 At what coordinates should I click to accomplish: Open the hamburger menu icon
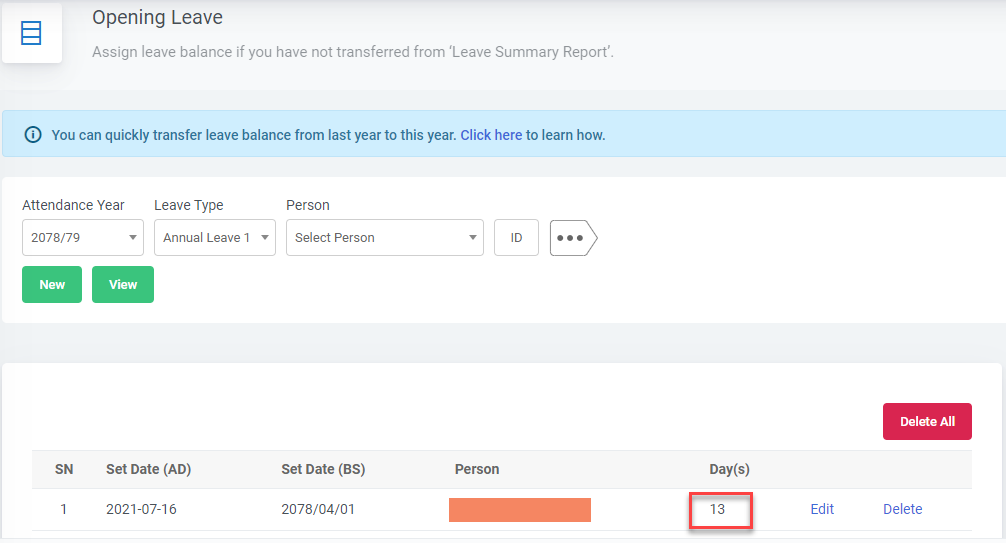[31, 33]
